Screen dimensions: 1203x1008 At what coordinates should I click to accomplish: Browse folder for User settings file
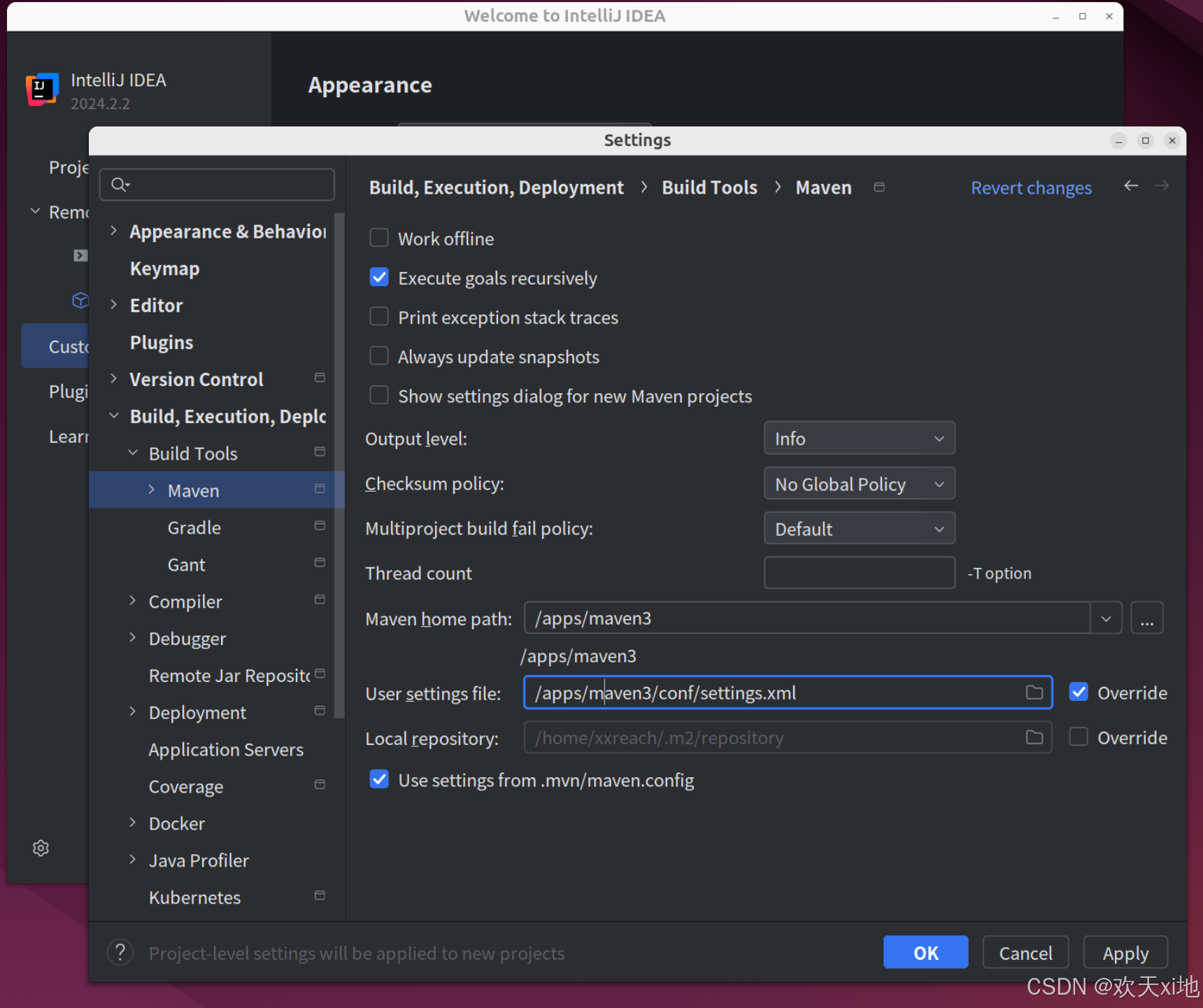click(x=1034, y=693)
